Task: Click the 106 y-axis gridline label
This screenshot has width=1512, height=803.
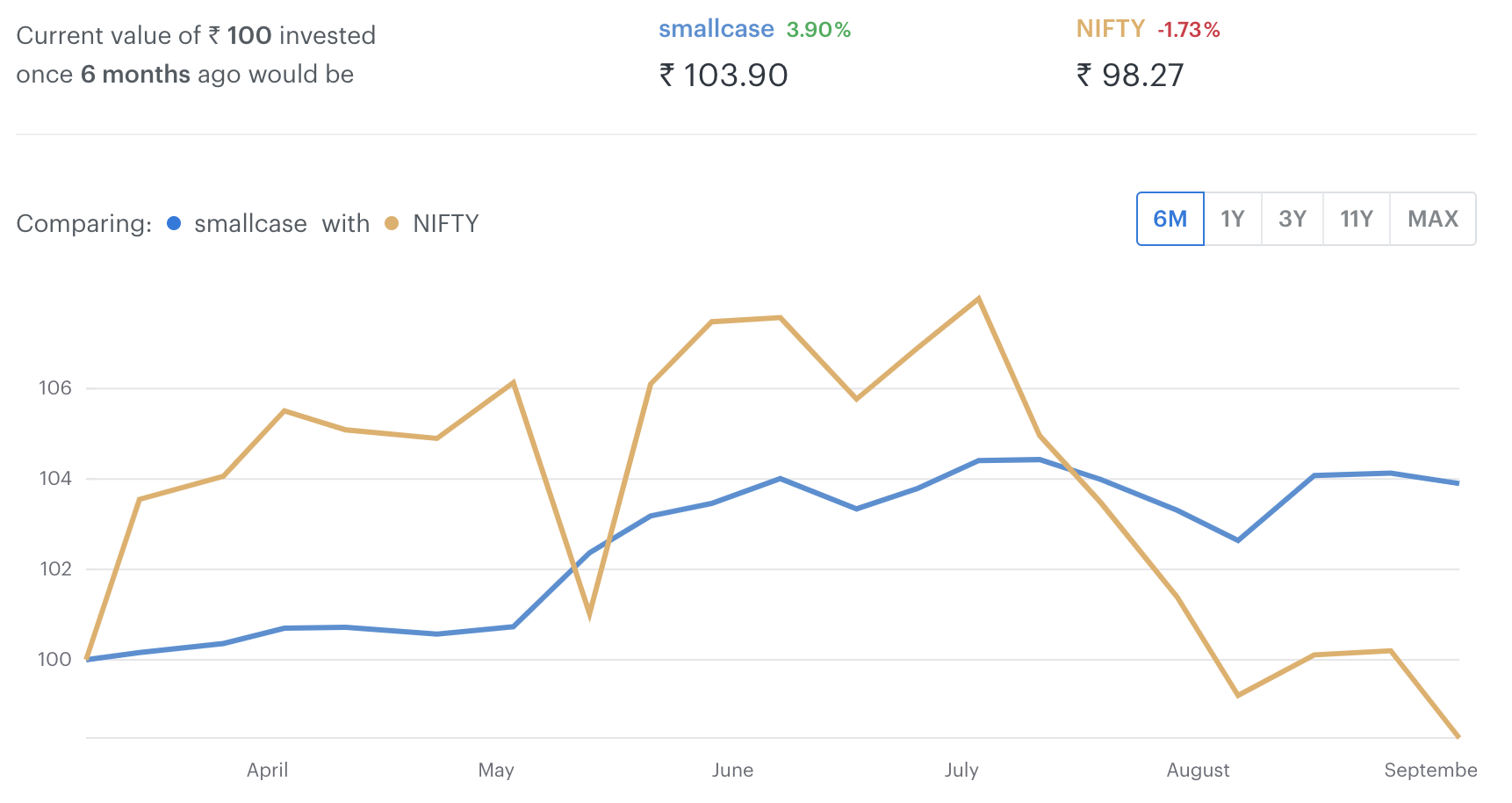Action: pos(55,387)
